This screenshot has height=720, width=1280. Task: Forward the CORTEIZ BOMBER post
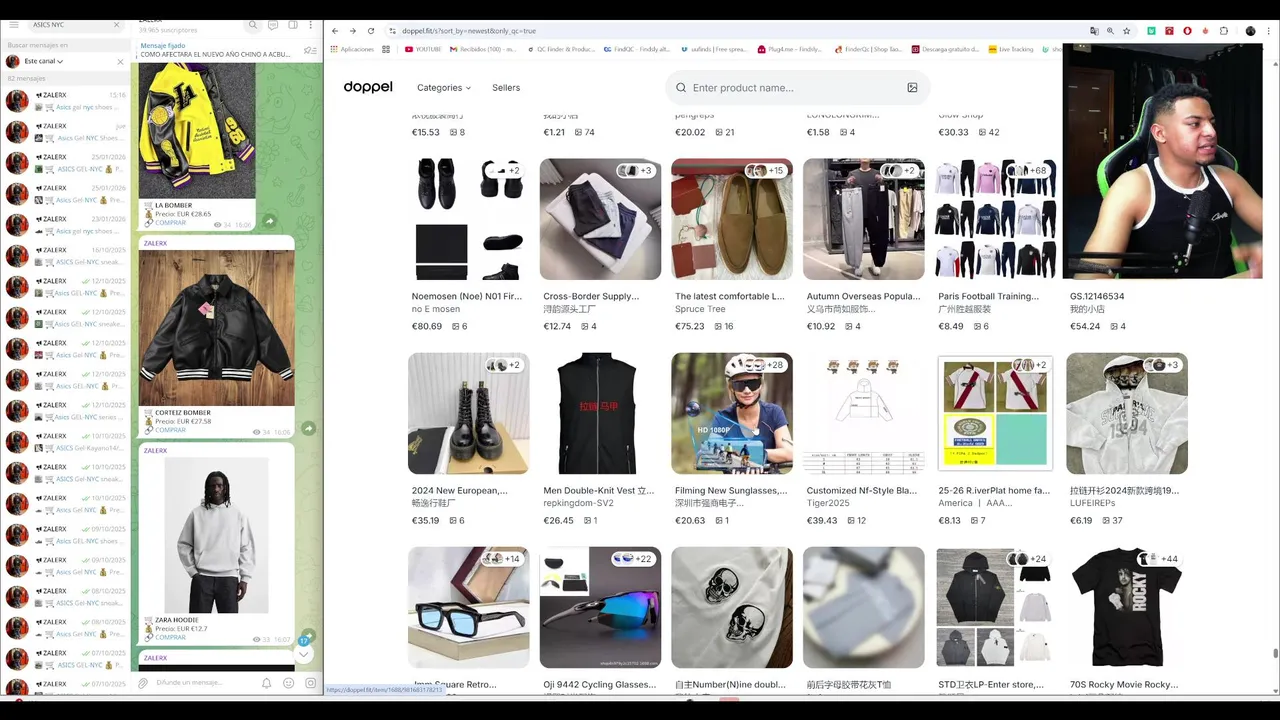(308, 428)
